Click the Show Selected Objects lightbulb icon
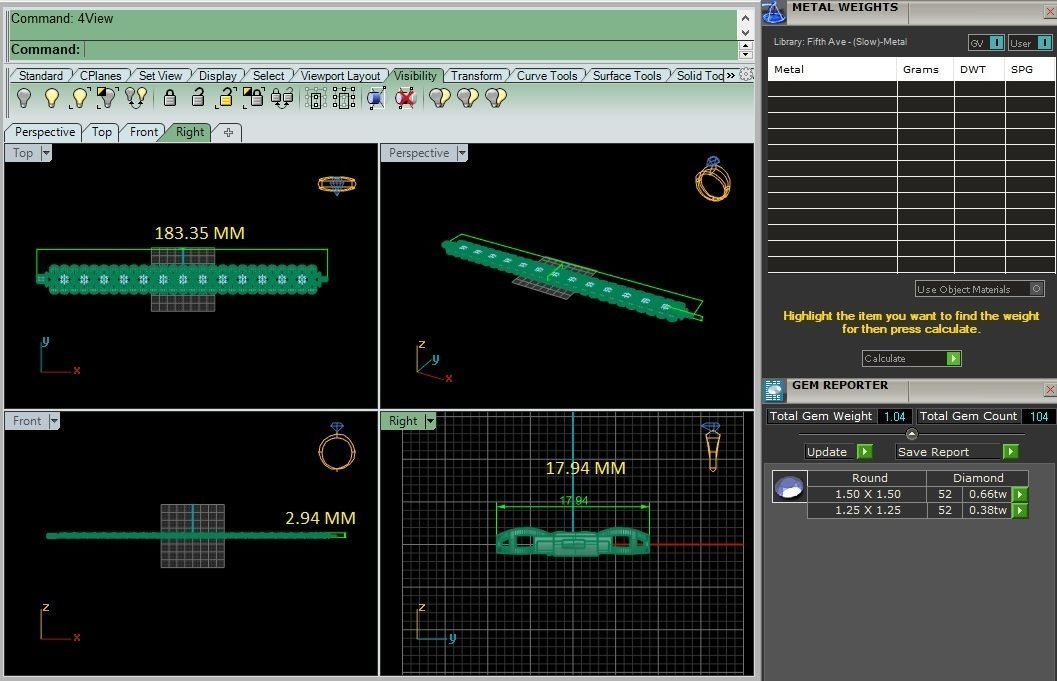Viewport: 1057px width, 681px height. pyautogui.click(x=80, y=98)
